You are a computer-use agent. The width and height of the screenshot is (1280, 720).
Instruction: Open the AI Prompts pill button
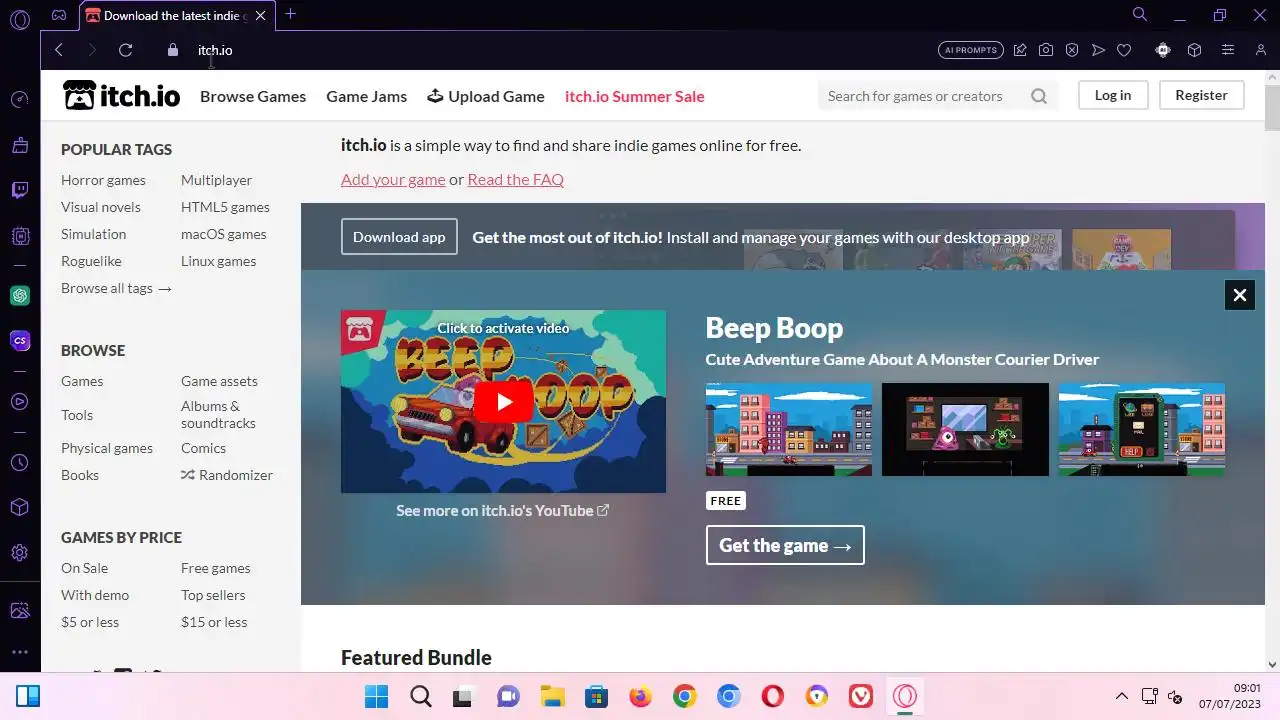click(x=970, y=50)
